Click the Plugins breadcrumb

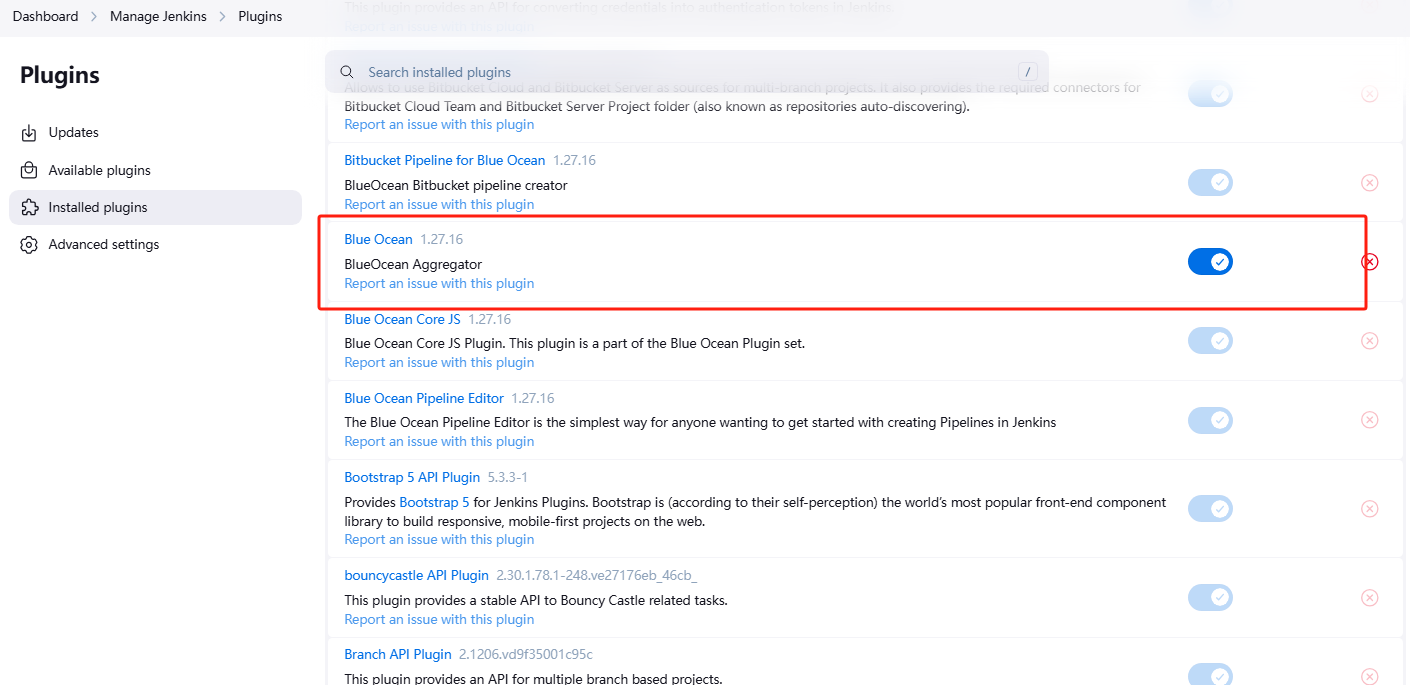(260, 16)
